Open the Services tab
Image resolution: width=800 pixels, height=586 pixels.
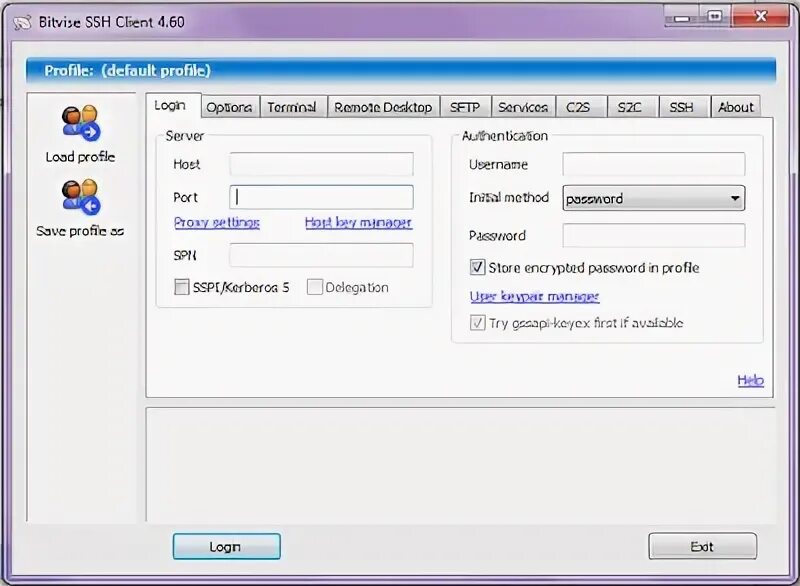pos(523,107)
